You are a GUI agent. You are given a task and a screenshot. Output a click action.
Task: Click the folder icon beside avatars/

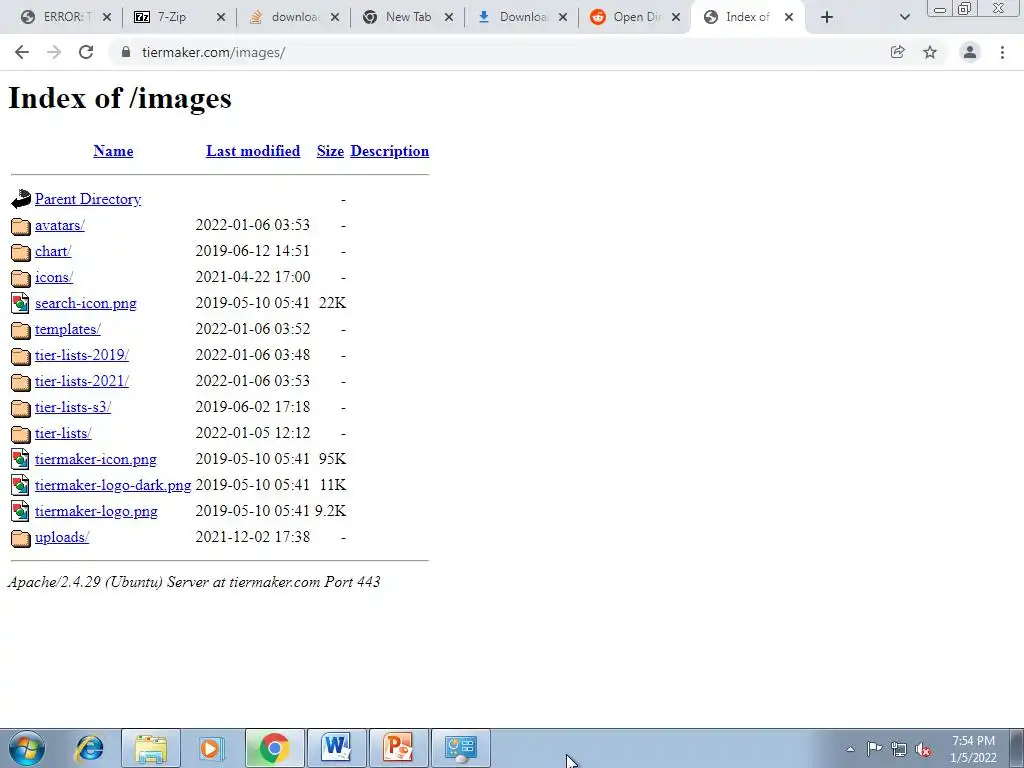point(20,226)
